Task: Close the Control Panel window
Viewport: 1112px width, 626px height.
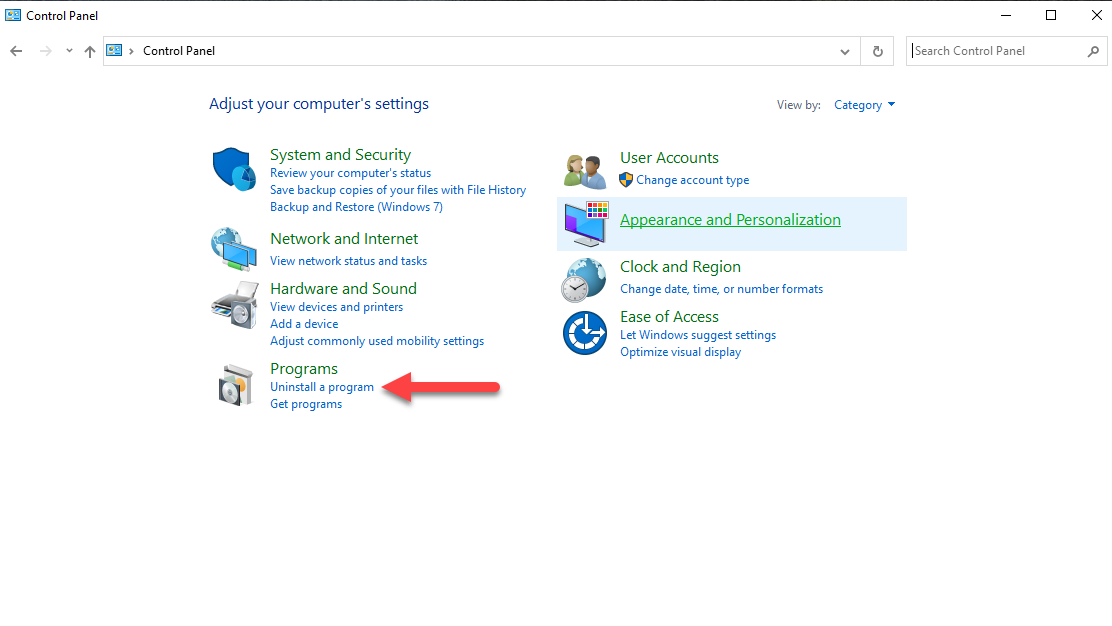Action: (x=1096, y=15)
